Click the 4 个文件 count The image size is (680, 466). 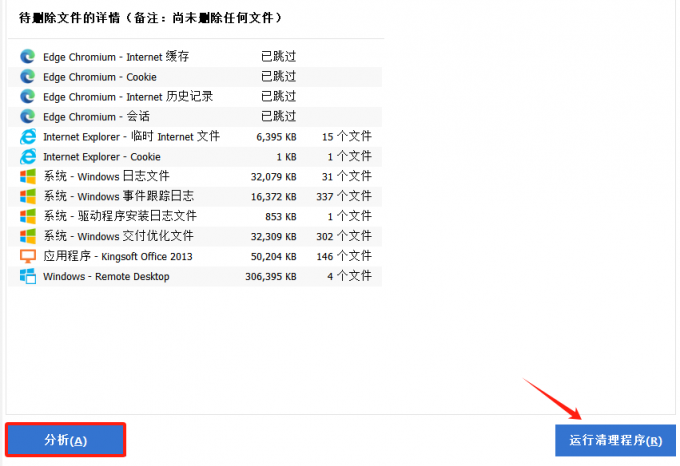coord(349,276)
